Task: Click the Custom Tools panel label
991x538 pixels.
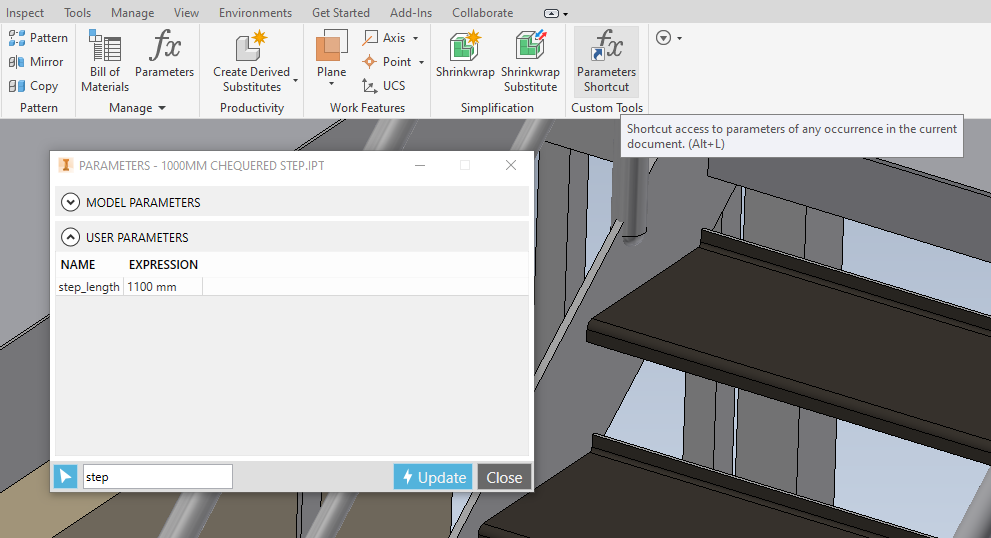Action: click(x=607, y=108)
